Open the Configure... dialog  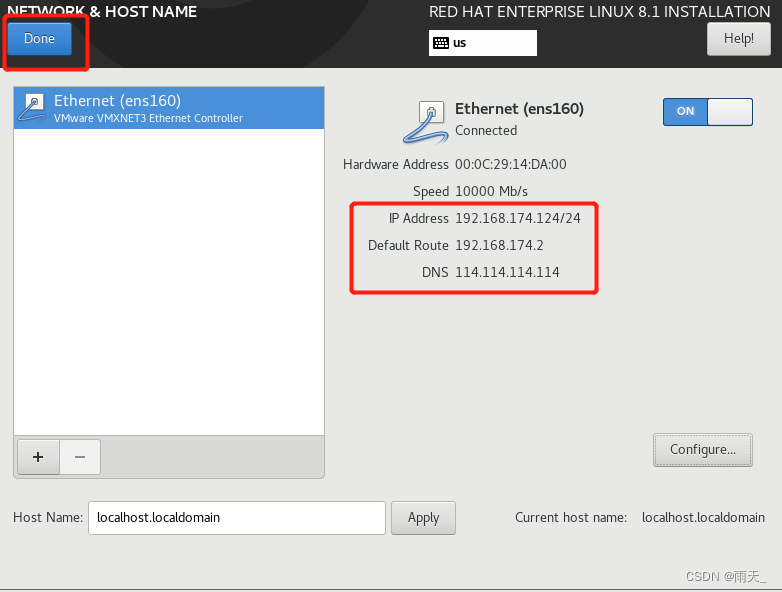(703, 450)
